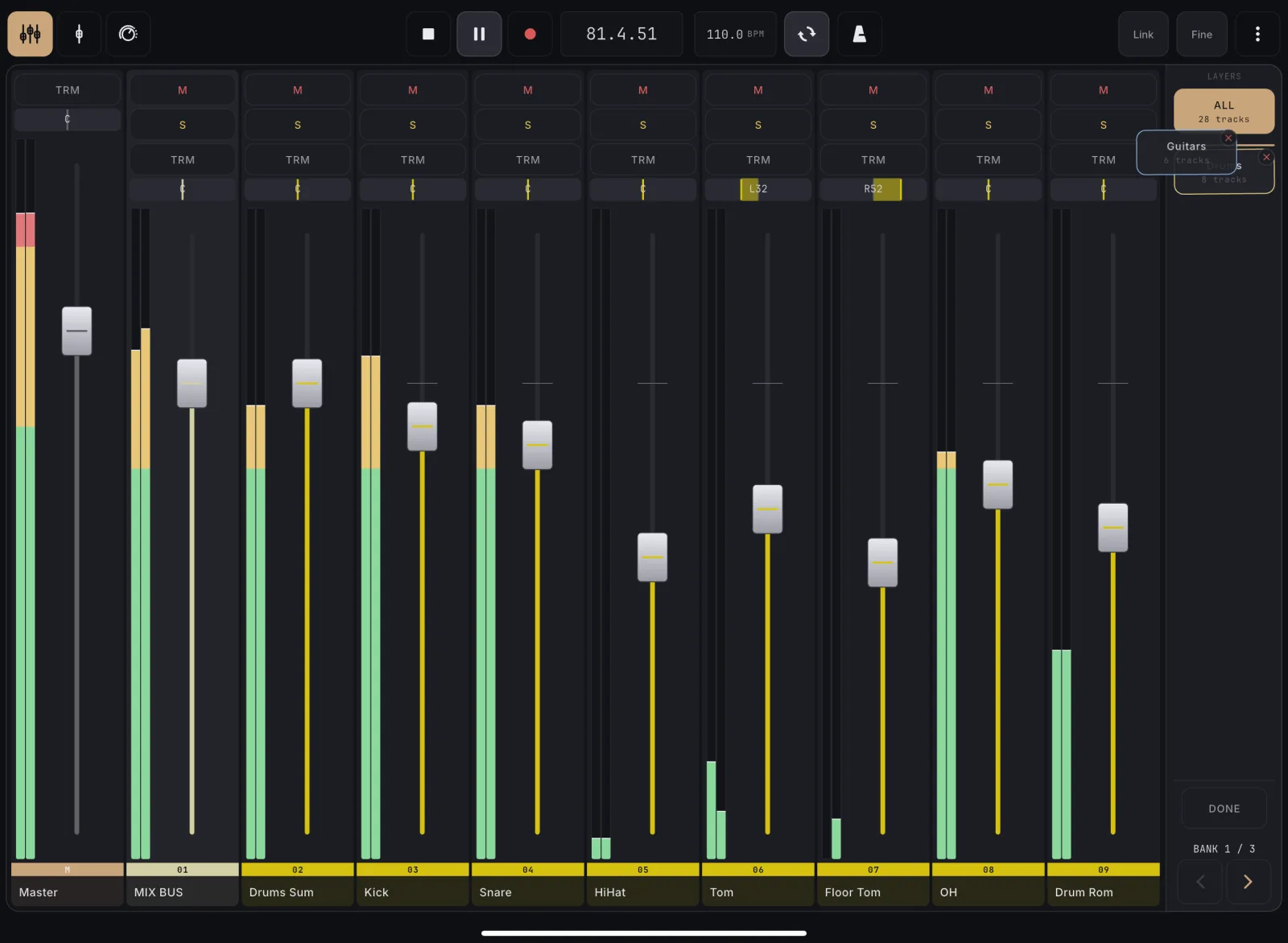Mute the Snare channel
The height and width of the screenshot is (943, 1288).
[x=528, y=90]
